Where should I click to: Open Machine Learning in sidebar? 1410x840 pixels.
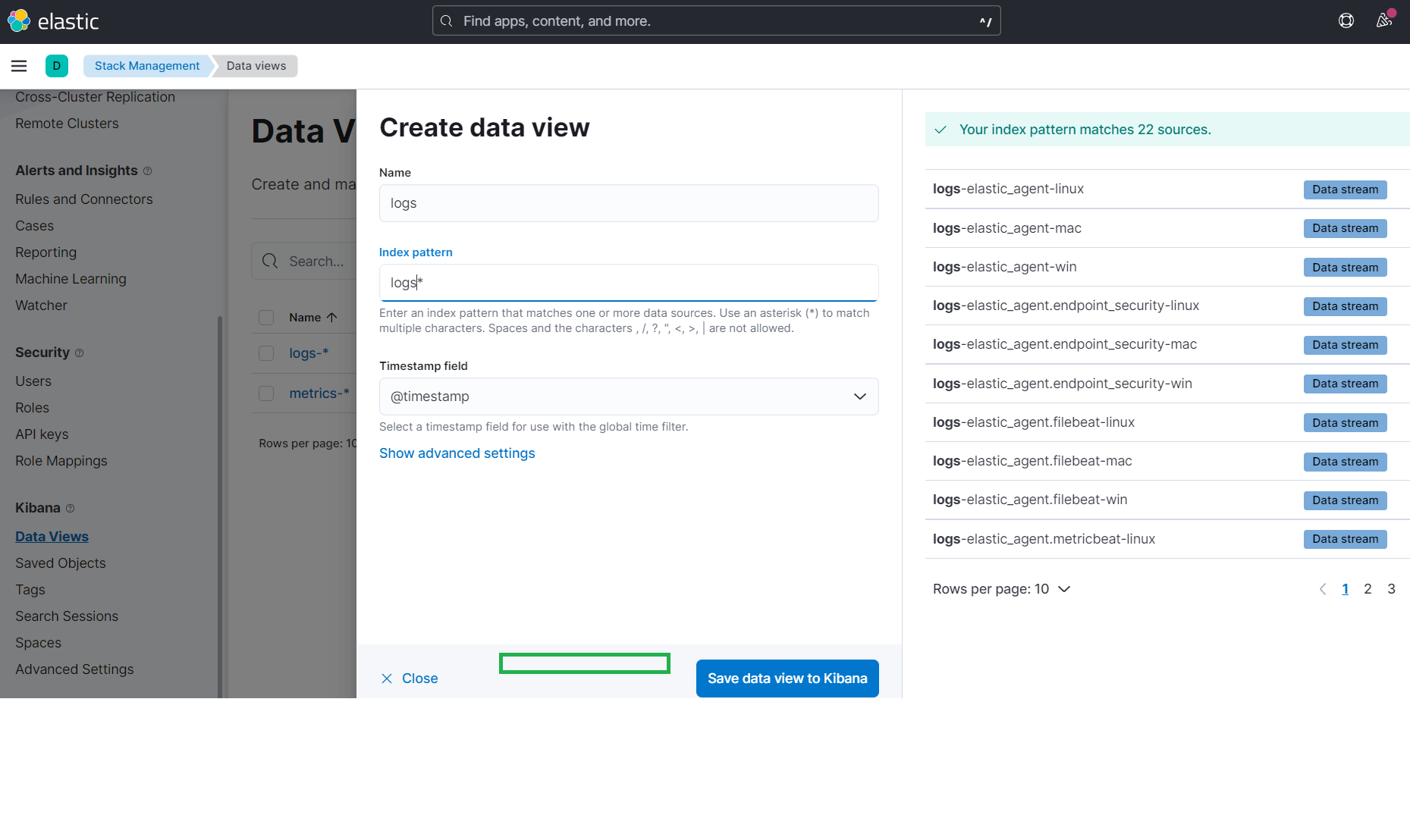tap(71, 279)
